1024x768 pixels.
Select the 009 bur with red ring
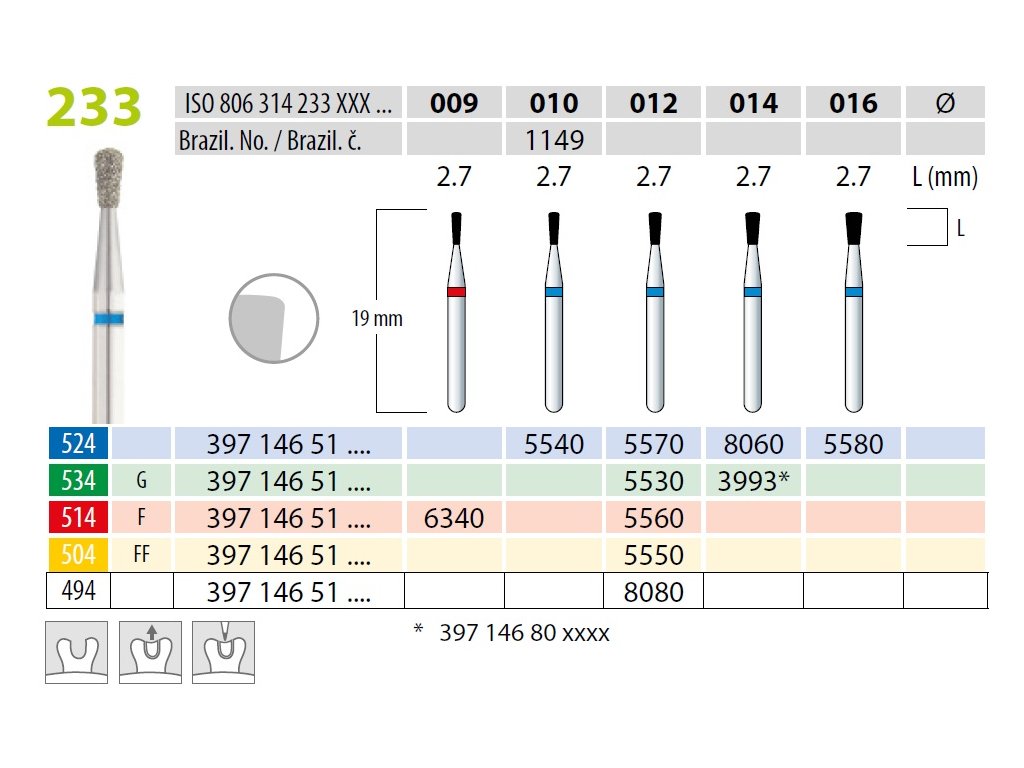(456, 312)
